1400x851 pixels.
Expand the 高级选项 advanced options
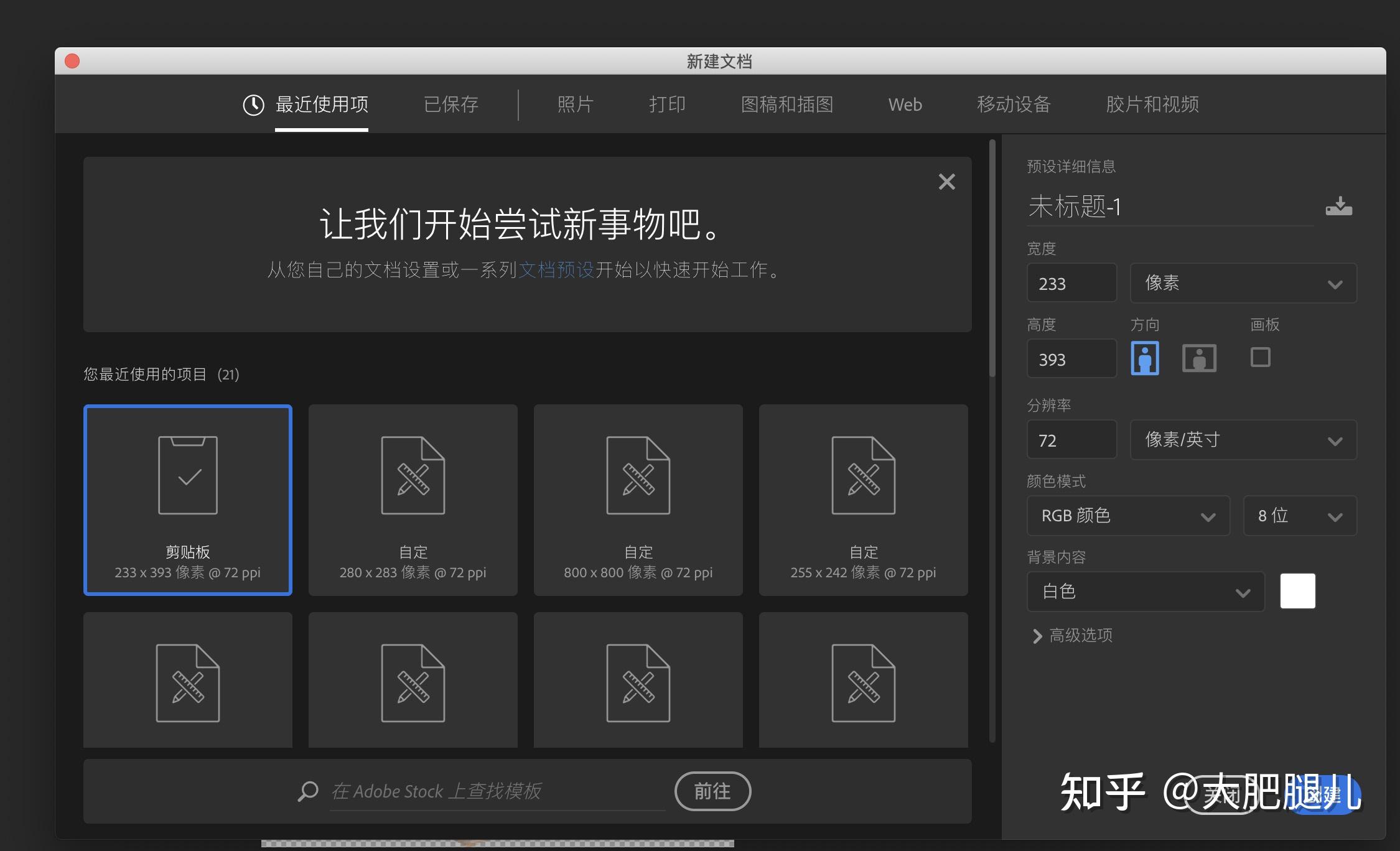click(x=1072, y=635)
